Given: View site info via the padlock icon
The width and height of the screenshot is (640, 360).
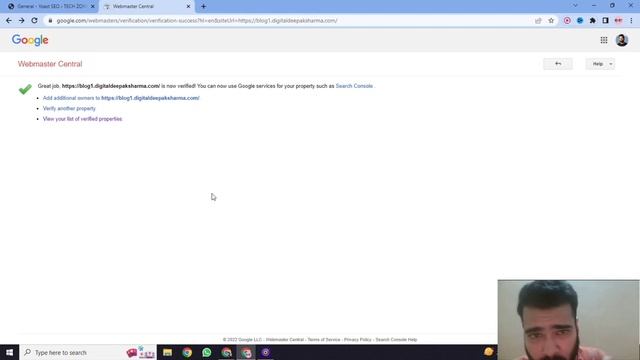Looking at the screenshot, I should [50, 20].
